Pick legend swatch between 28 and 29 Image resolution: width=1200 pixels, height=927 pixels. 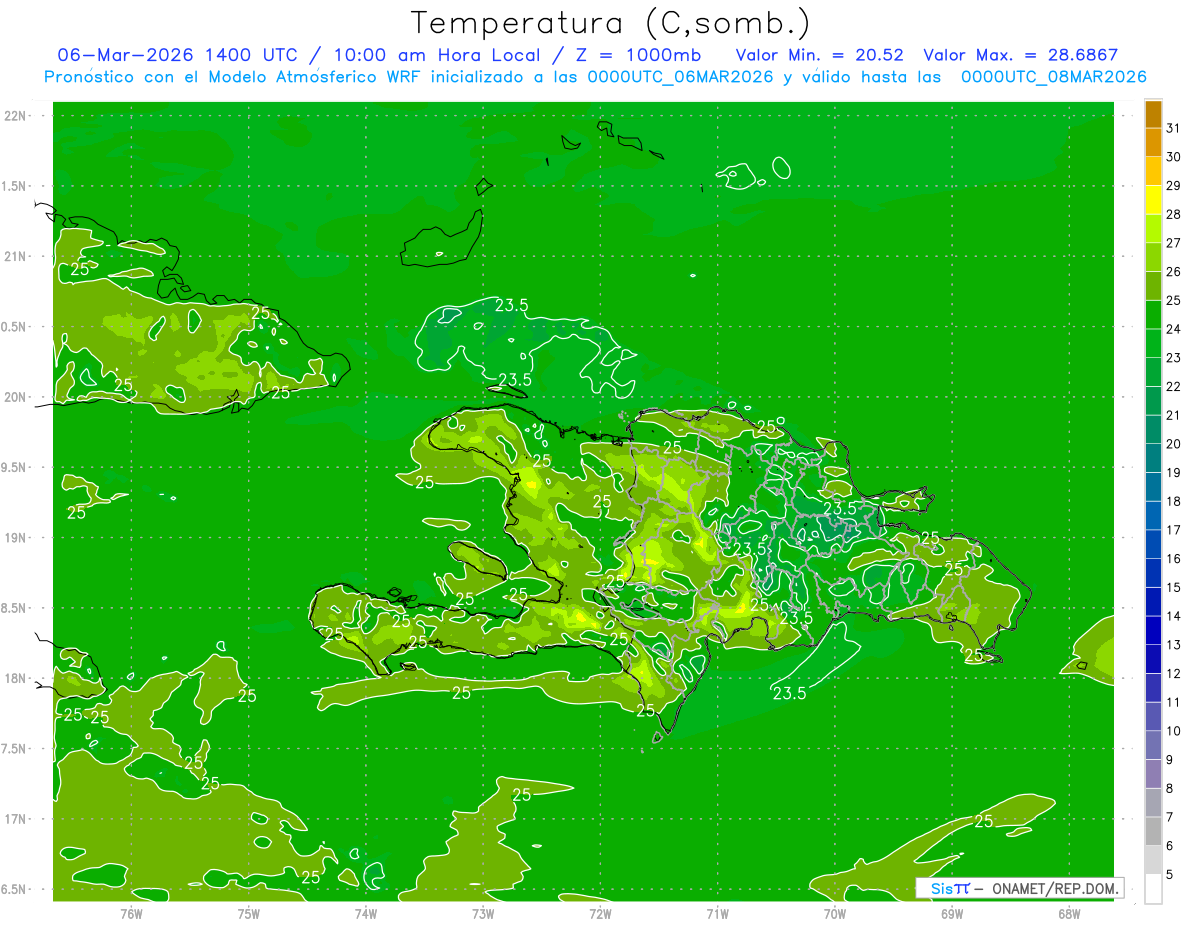pyautogui.click(x=1153, y=199)
